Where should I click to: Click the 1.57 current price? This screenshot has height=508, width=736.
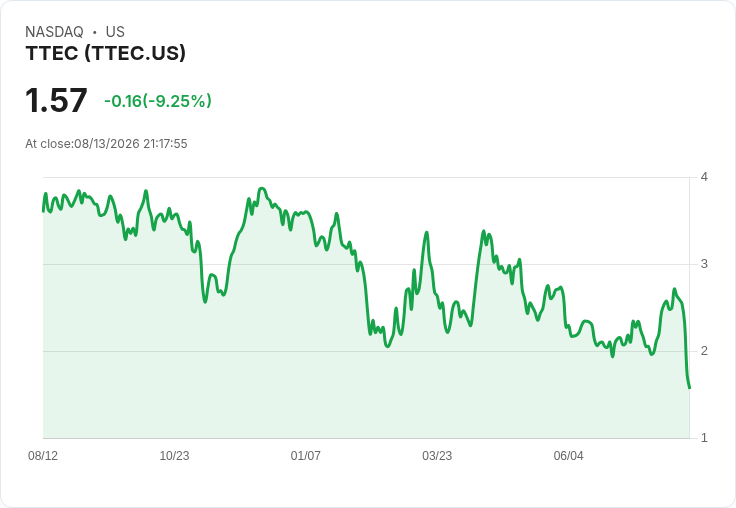pos(56,100)
